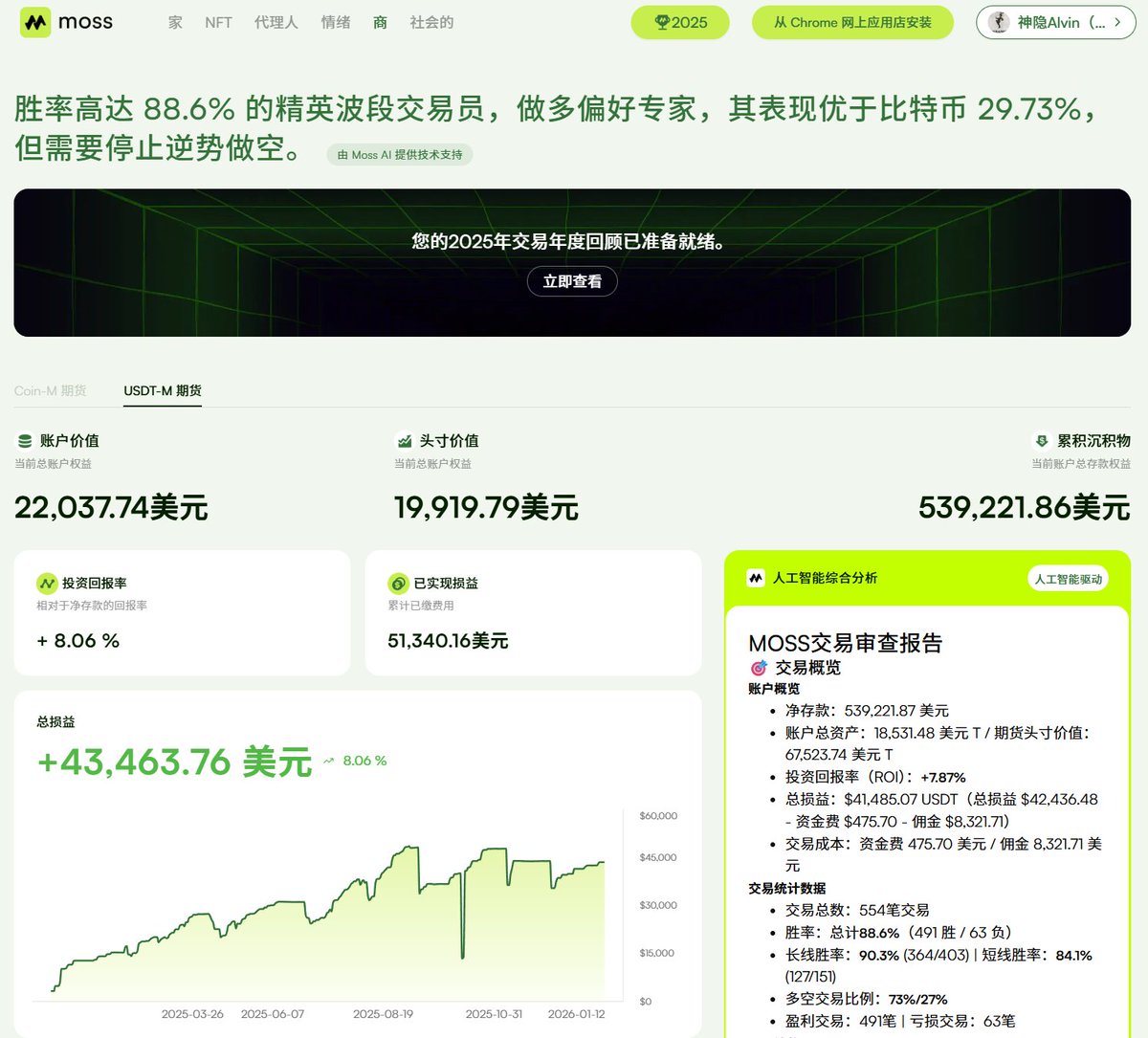Click the 539,221.86美元 deposits value
The height and width of the screenshot is (1038, 1148).
coord(1025,507)
